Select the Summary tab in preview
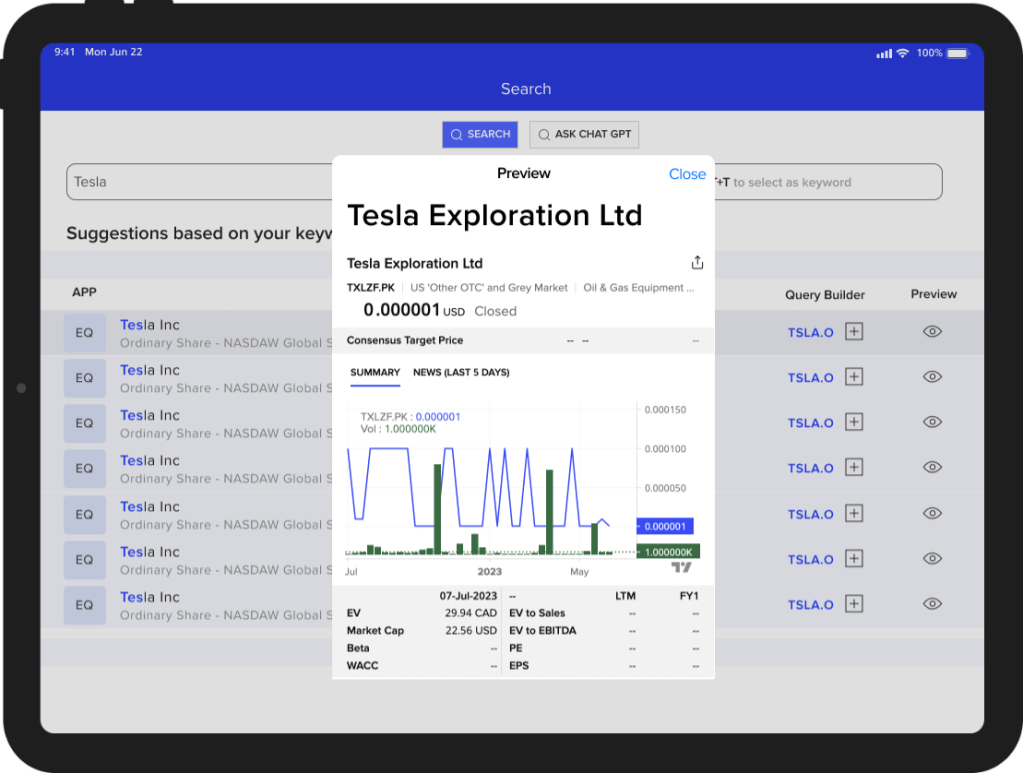 point(375,373)
